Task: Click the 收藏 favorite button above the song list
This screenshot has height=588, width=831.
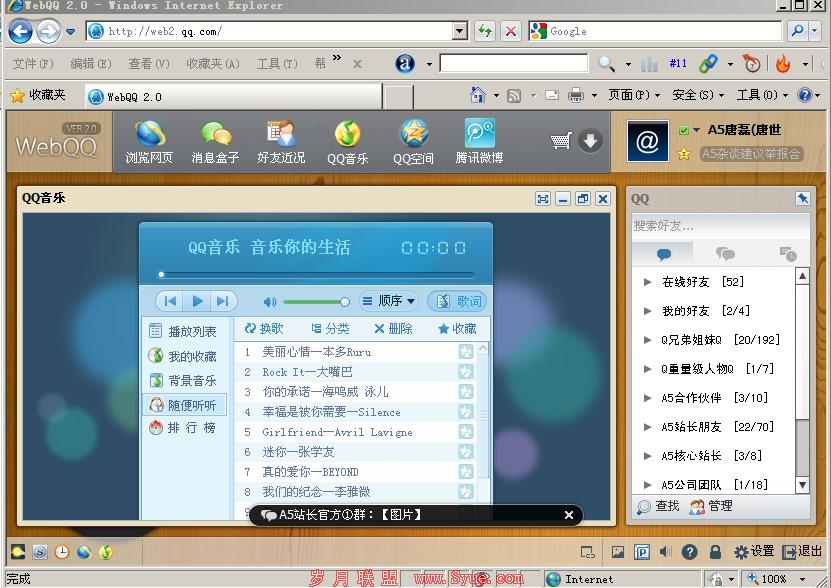Action: click(457, 329)
